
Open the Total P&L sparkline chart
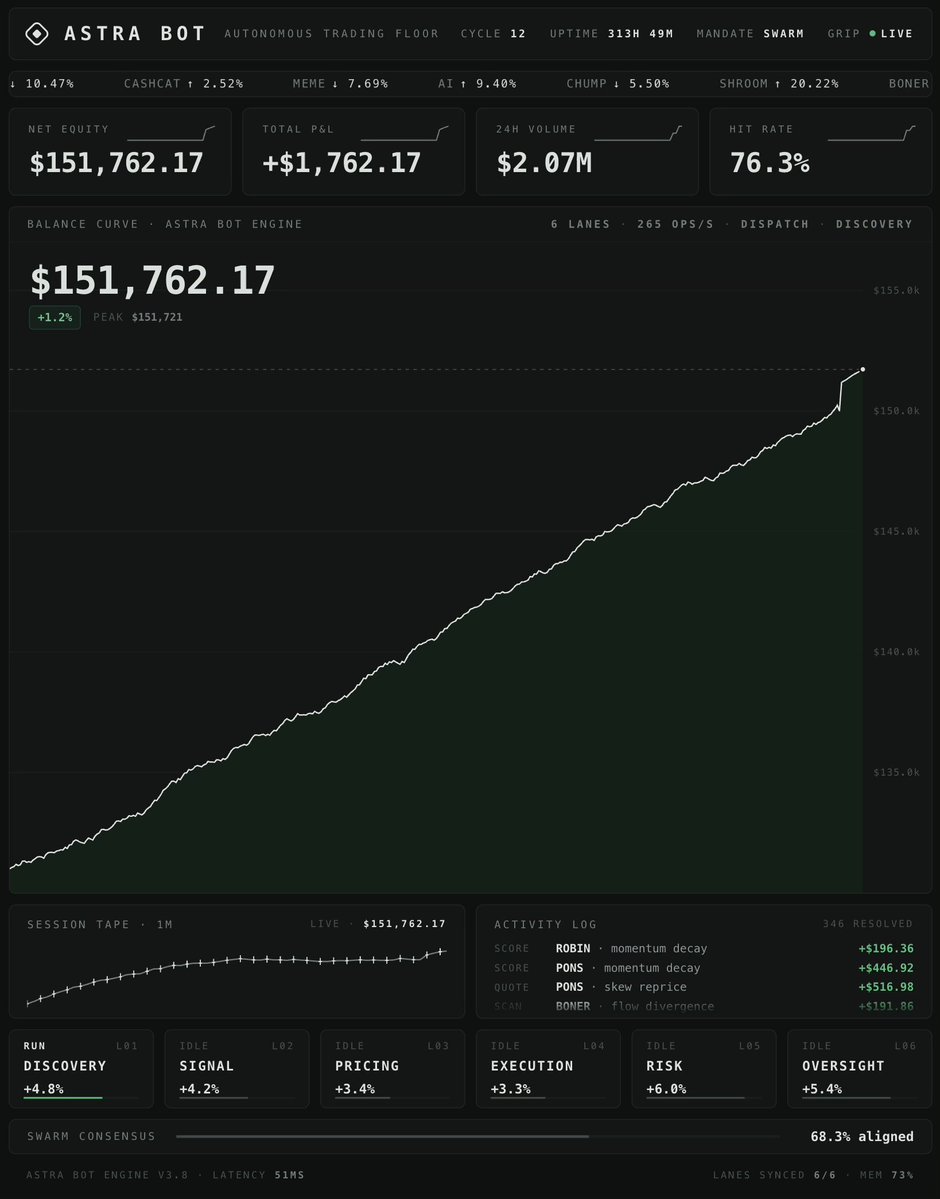click(x=405, y=134)
